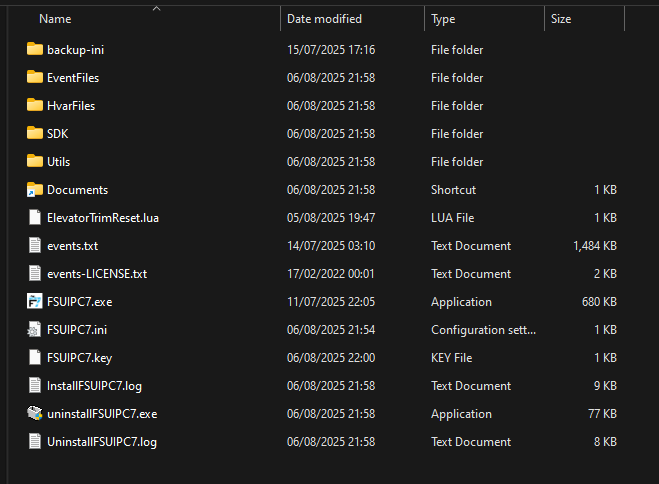Screen dimensions: 659x484
Task: Click the 2 KB size value
Action: (x=605, y=274)
